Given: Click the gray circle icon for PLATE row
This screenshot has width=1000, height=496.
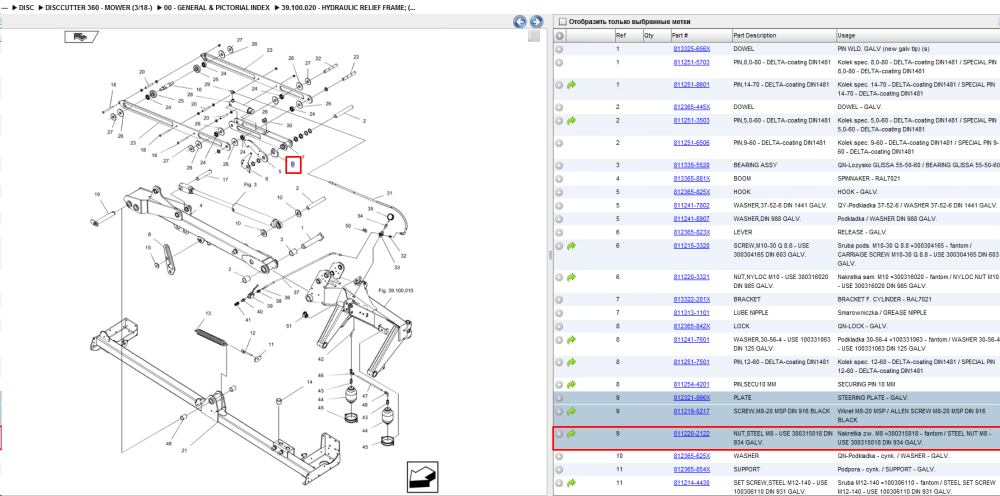Looking at the screenshot, I should tap(559, 397).
